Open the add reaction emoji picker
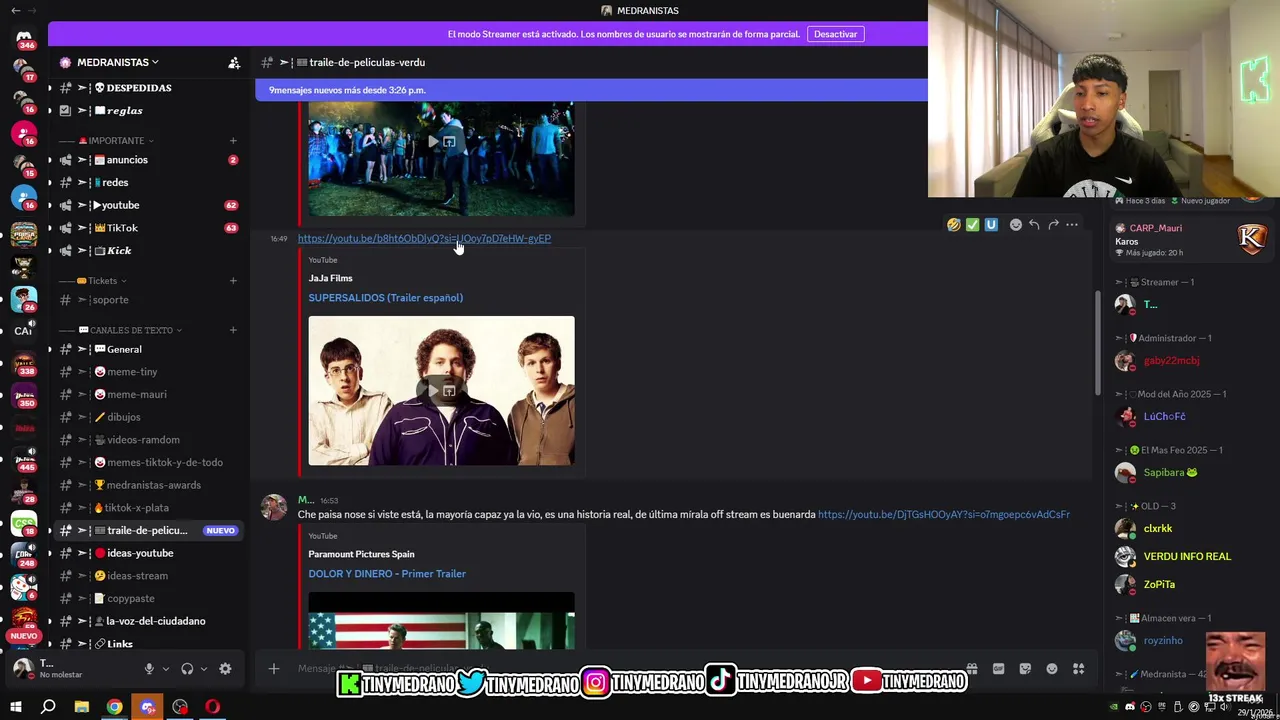The width and height of the screenshot is (1280, 720). (1016, 225)
